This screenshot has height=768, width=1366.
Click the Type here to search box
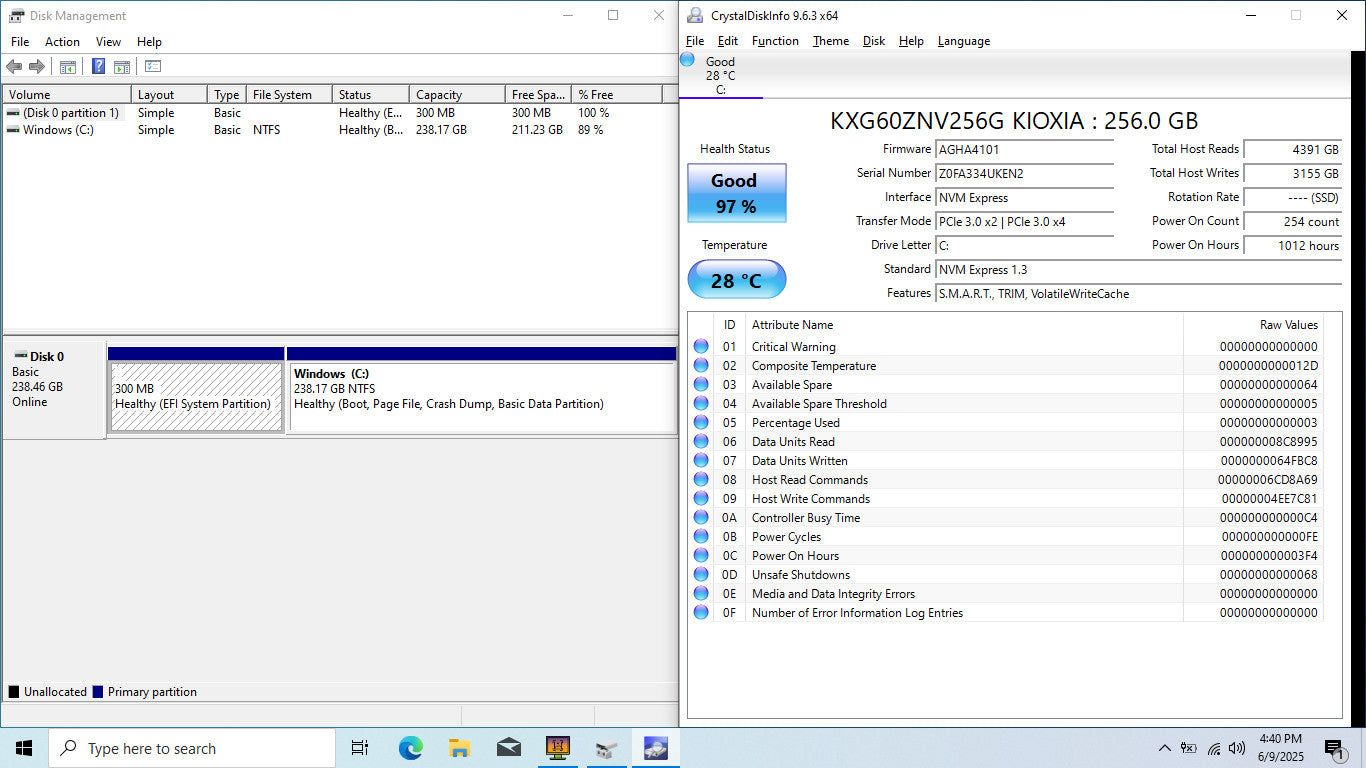[x=192, y=748]
